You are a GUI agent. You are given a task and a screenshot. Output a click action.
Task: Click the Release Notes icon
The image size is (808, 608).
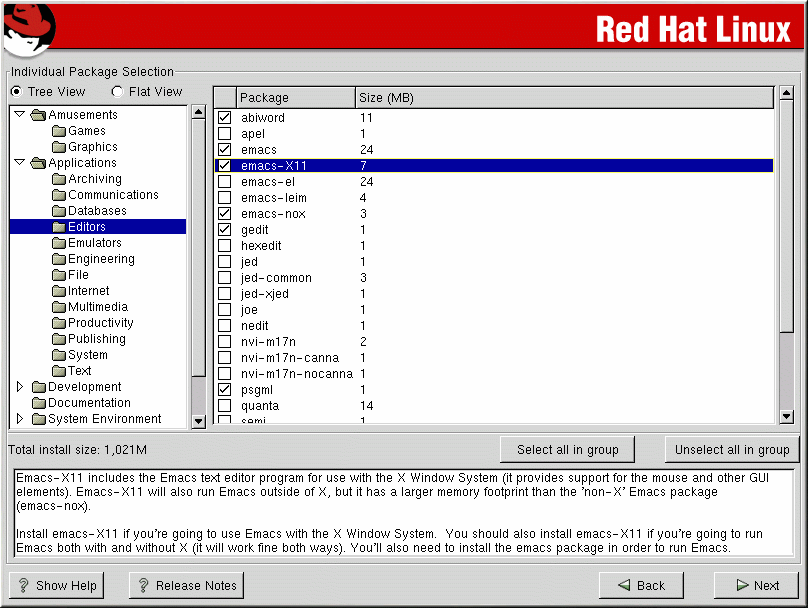144,586
